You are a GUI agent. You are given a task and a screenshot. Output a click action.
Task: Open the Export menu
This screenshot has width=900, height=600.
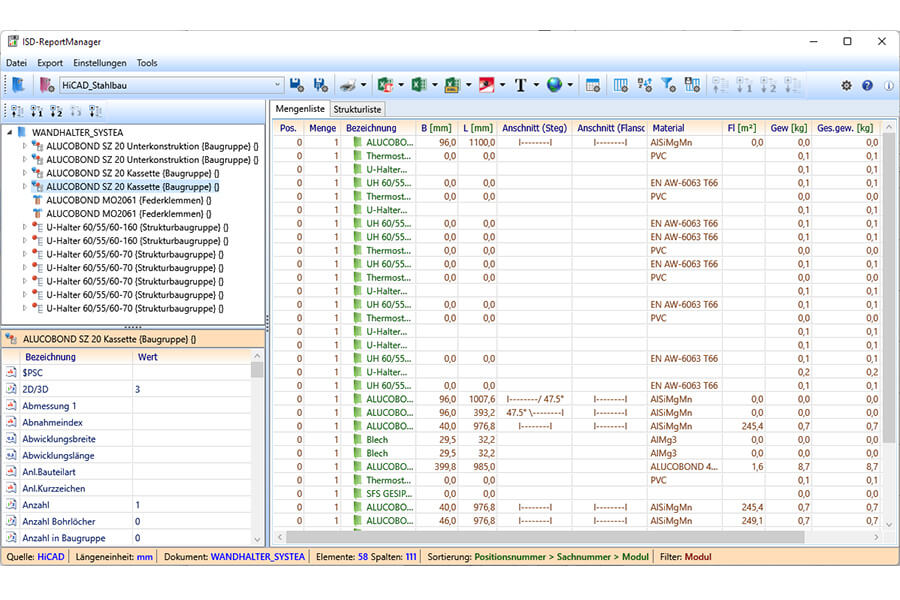50,63
